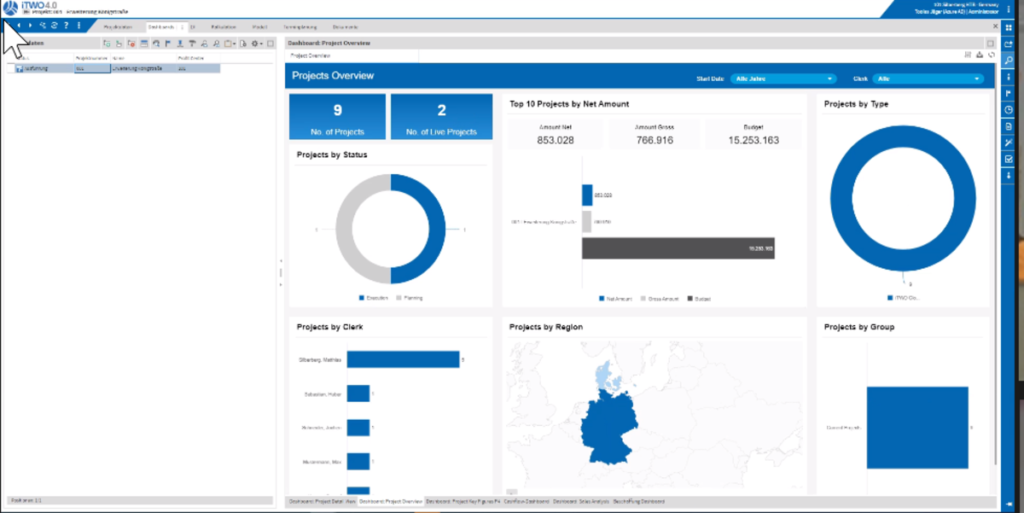
Task: Click the Budget value card
Action: click(x=753, y=134)
